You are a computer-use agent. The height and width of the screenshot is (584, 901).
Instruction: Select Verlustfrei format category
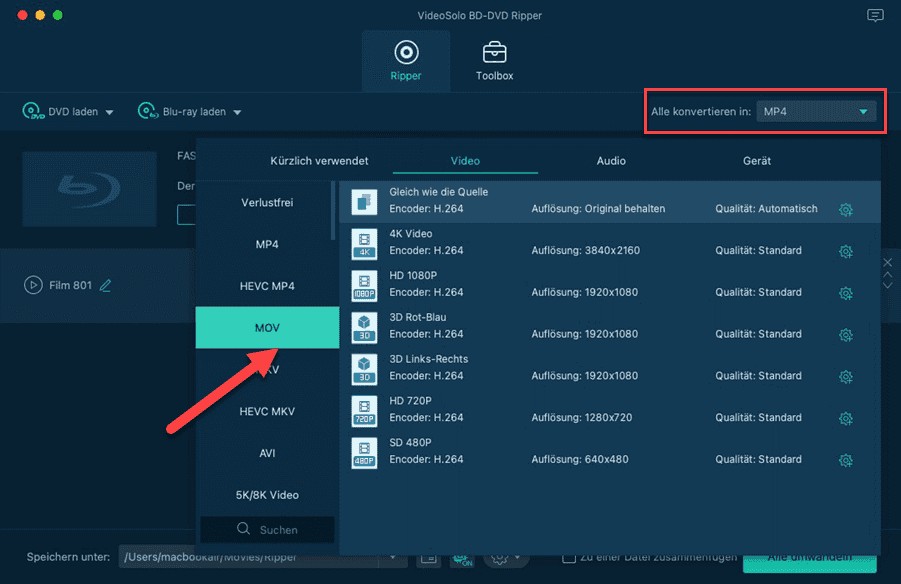point(267,202)
